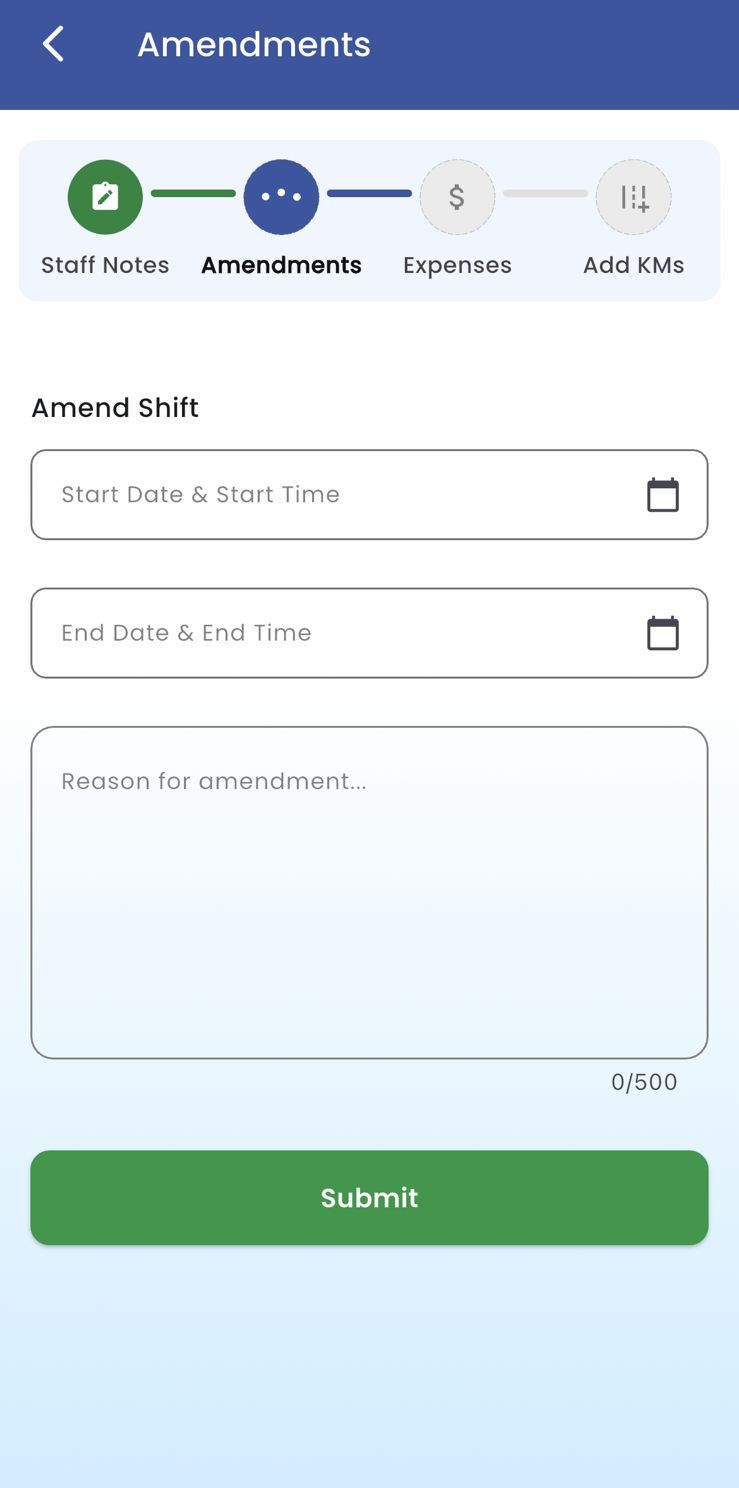Click the green progress line after Staff Notes
The height and width of the screenshot is (1488, 739).
click(x=193, y=194)
